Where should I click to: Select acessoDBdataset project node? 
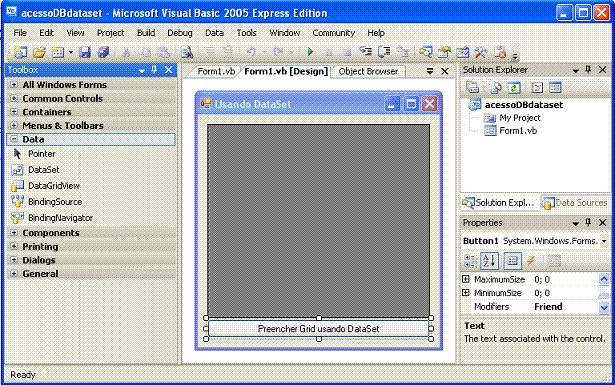coord(524,105)
